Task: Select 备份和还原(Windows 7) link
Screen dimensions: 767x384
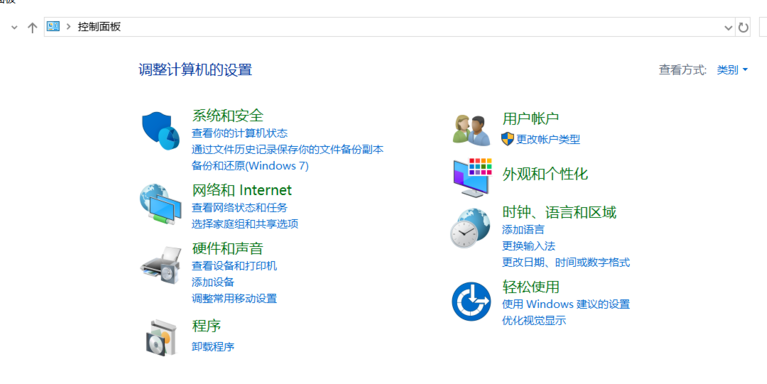Action: tap(250, 166)
